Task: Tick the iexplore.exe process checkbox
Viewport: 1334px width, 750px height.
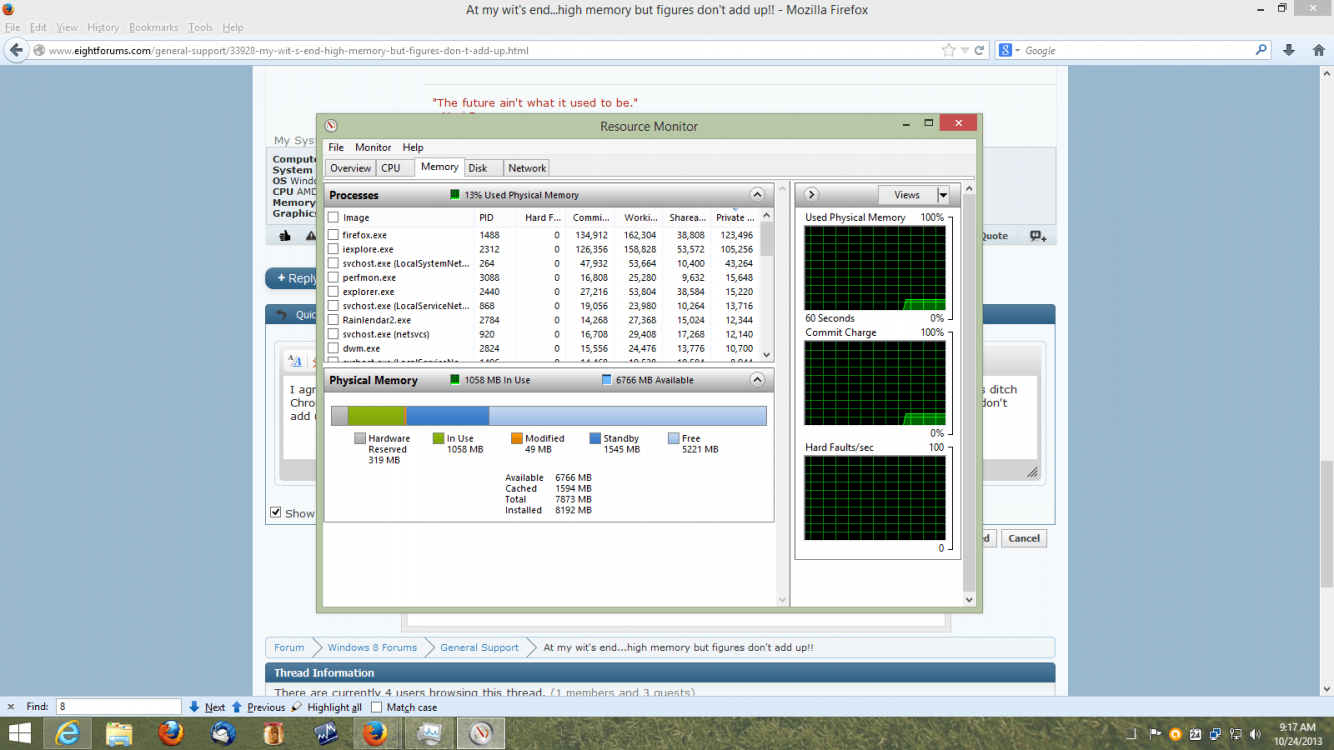Action: click(334, 249)
